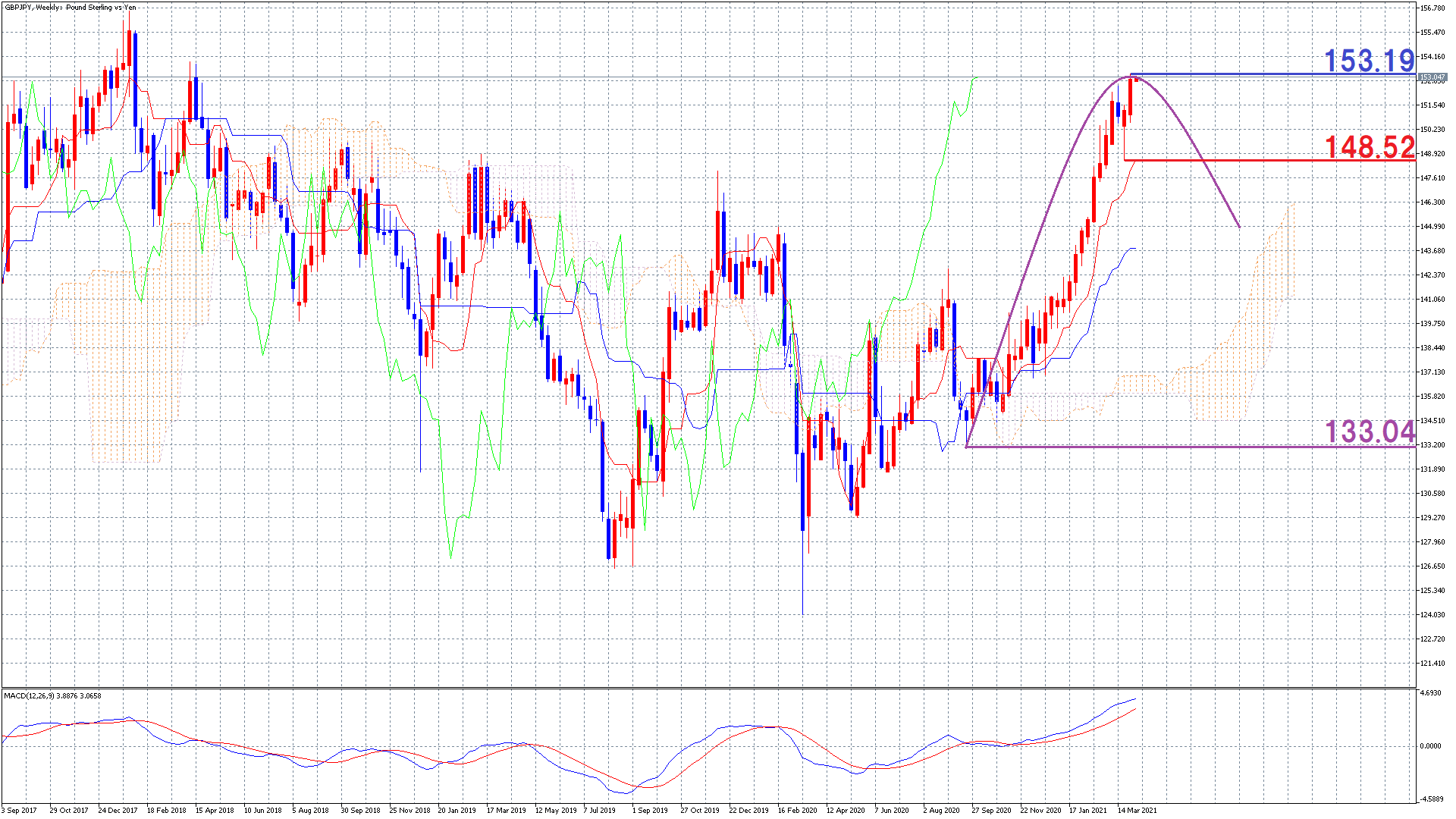Select the '2 Aug 2020' time axis label
The image size is (1456, 819).
tap(941, 811)
